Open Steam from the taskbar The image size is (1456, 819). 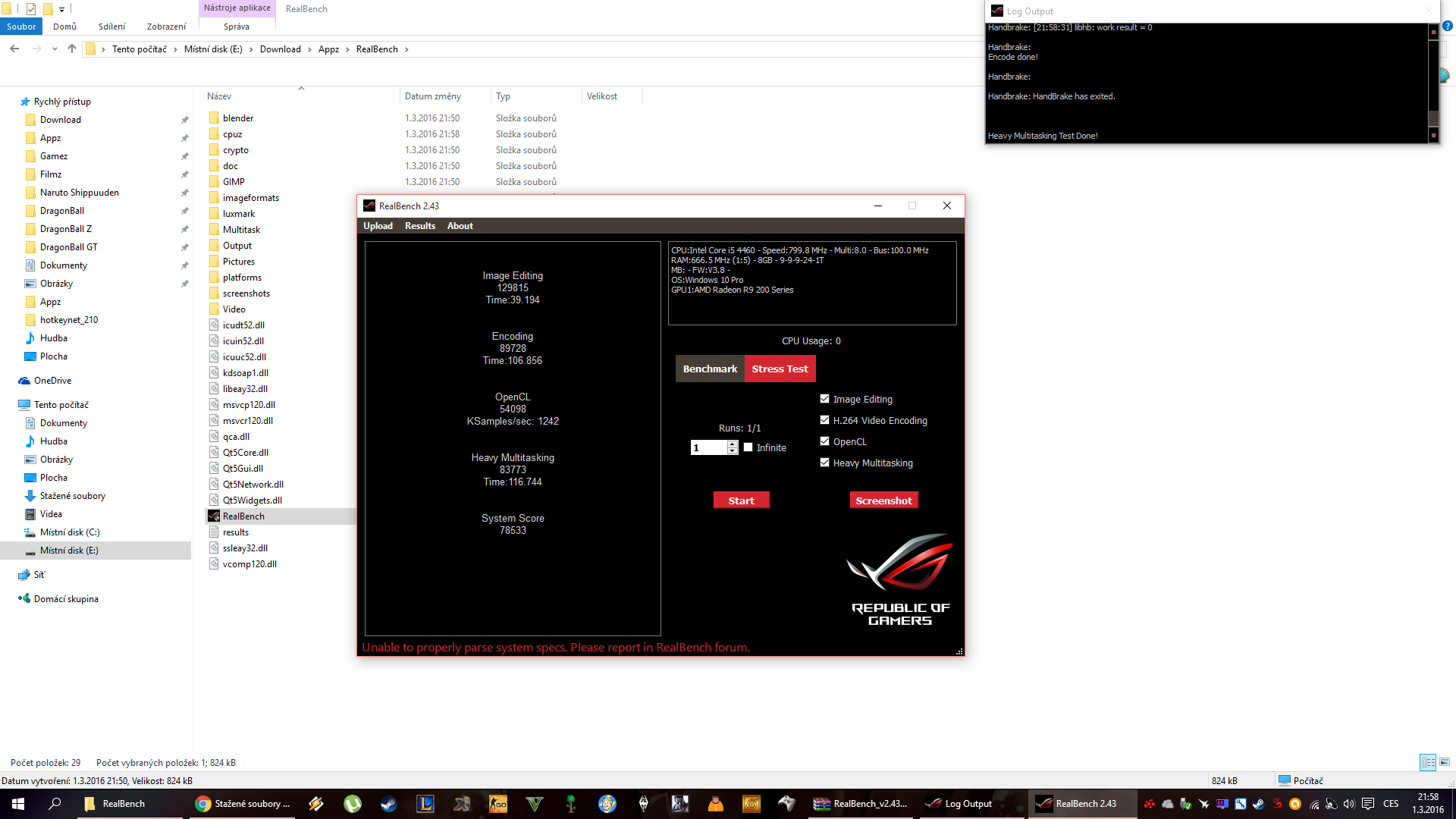388,804
